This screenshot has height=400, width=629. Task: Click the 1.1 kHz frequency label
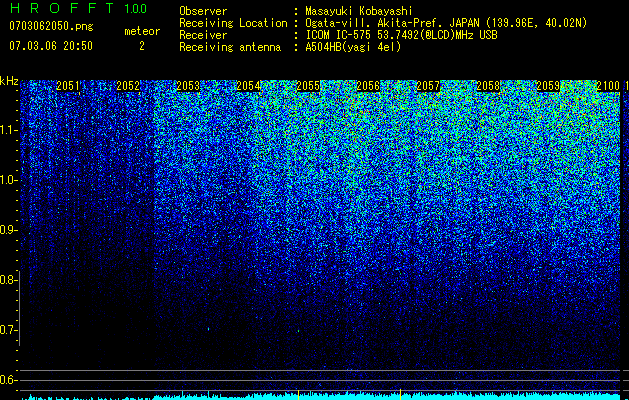tap(7, 130)
